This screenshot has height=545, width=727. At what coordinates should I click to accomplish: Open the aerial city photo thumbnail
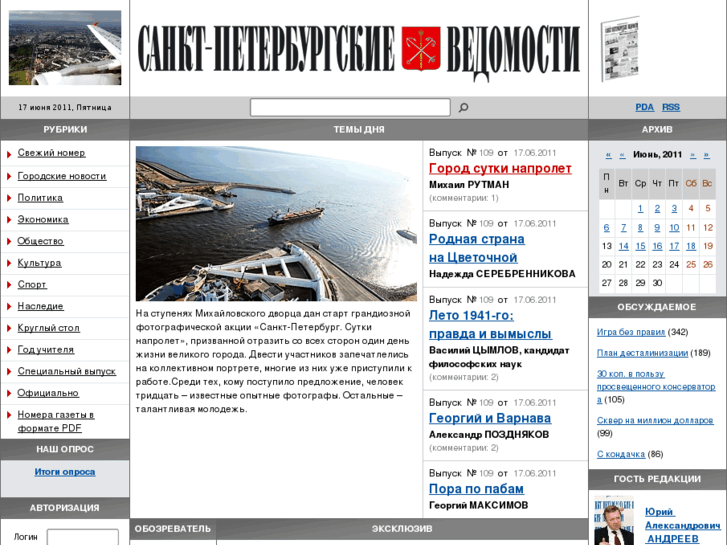[x=65, y=48]
